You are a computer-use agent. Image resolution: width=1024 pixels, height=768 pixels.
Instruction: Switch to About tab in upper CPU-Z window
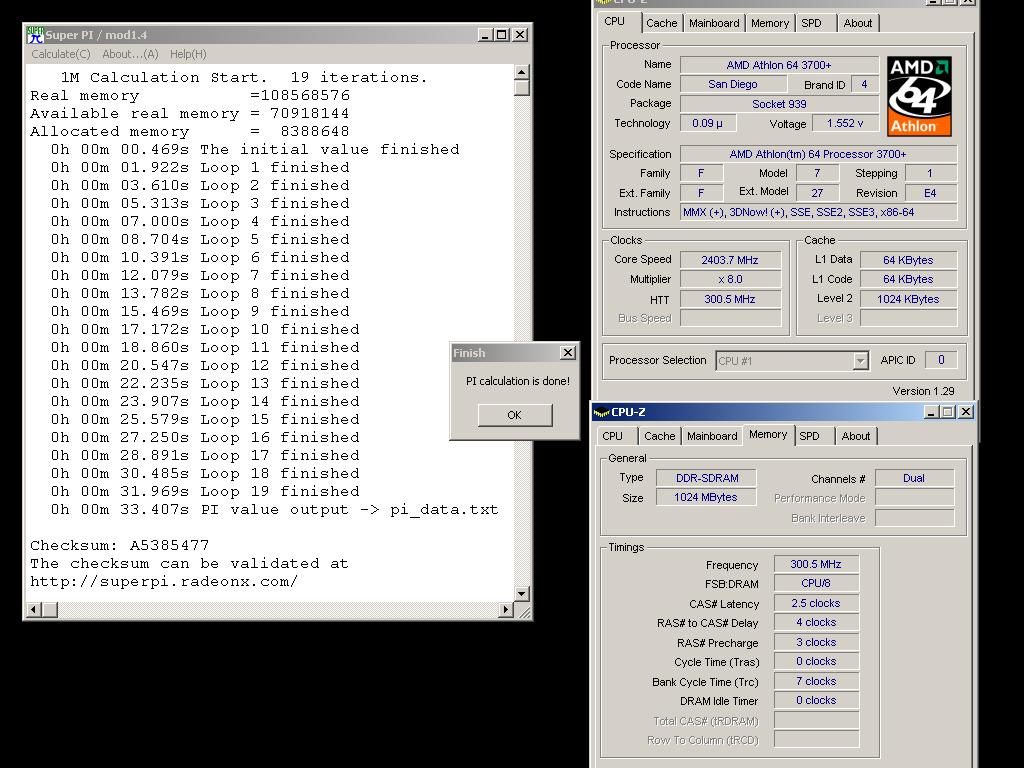[x=857, y=23]
